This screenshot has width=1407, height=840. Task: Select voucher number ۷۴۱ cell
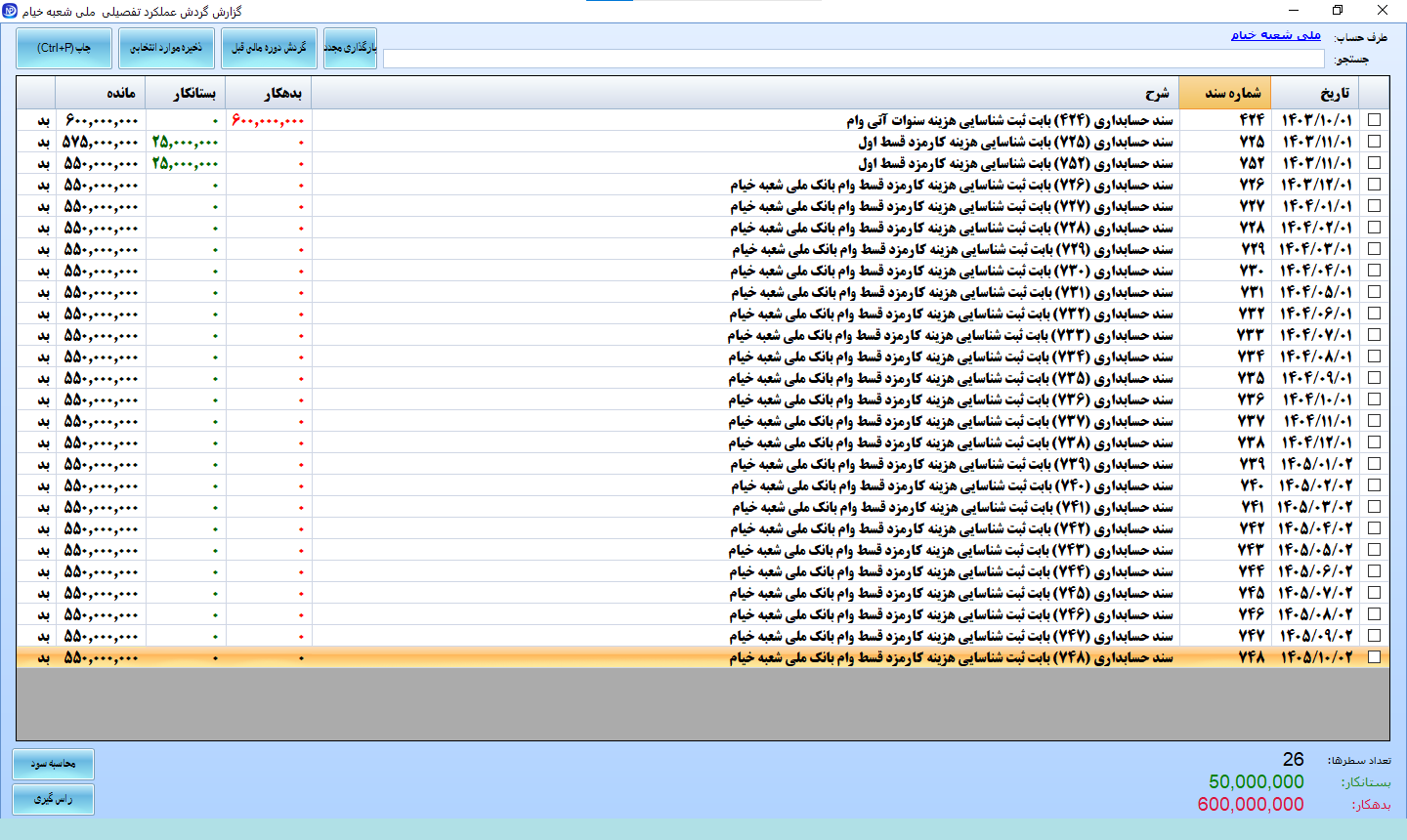click(1225, 507)
